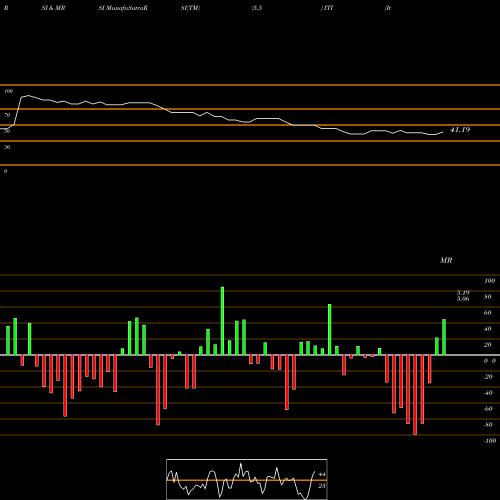The image size is (500, 500).
Task: Click the RSI axis label 0
Action: coord(5,171)
